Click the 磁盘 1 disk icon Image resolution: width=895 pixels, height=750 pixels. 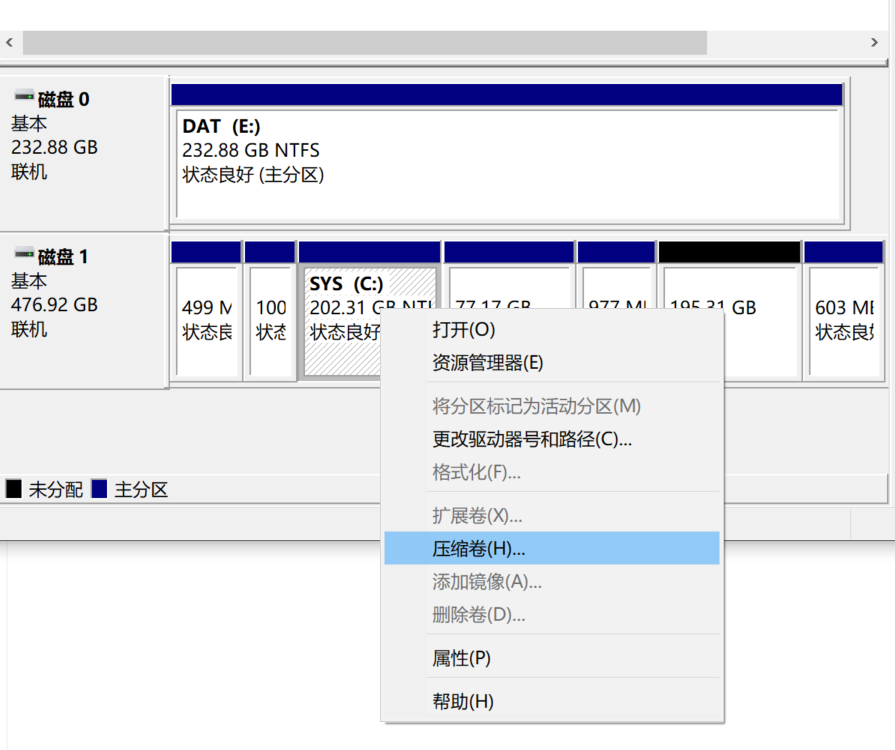pyautogui.click(x=23, y=253)
